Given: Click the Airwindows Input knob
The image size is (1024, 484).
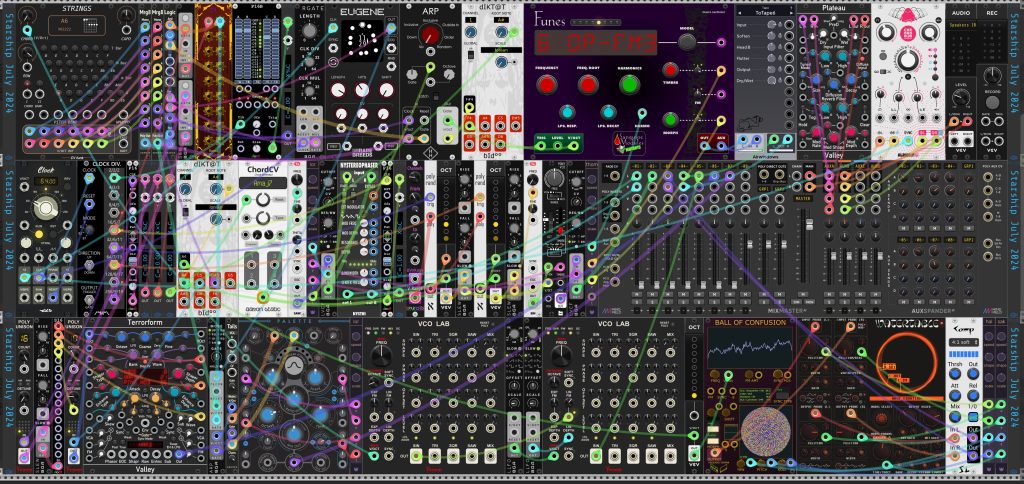Looking at the screenshot, I should tap(773, 24).
